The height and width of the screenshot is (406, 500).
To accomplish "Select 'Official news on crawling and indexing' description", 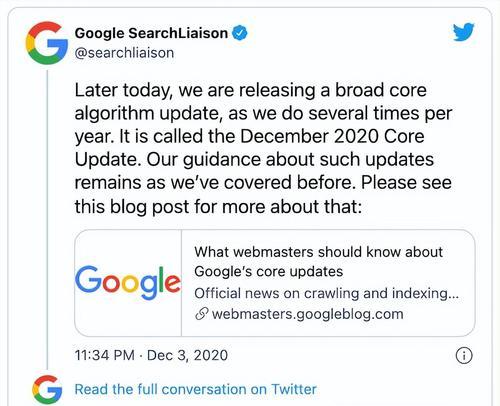I will pyautogui.click(x=327, y=293).
